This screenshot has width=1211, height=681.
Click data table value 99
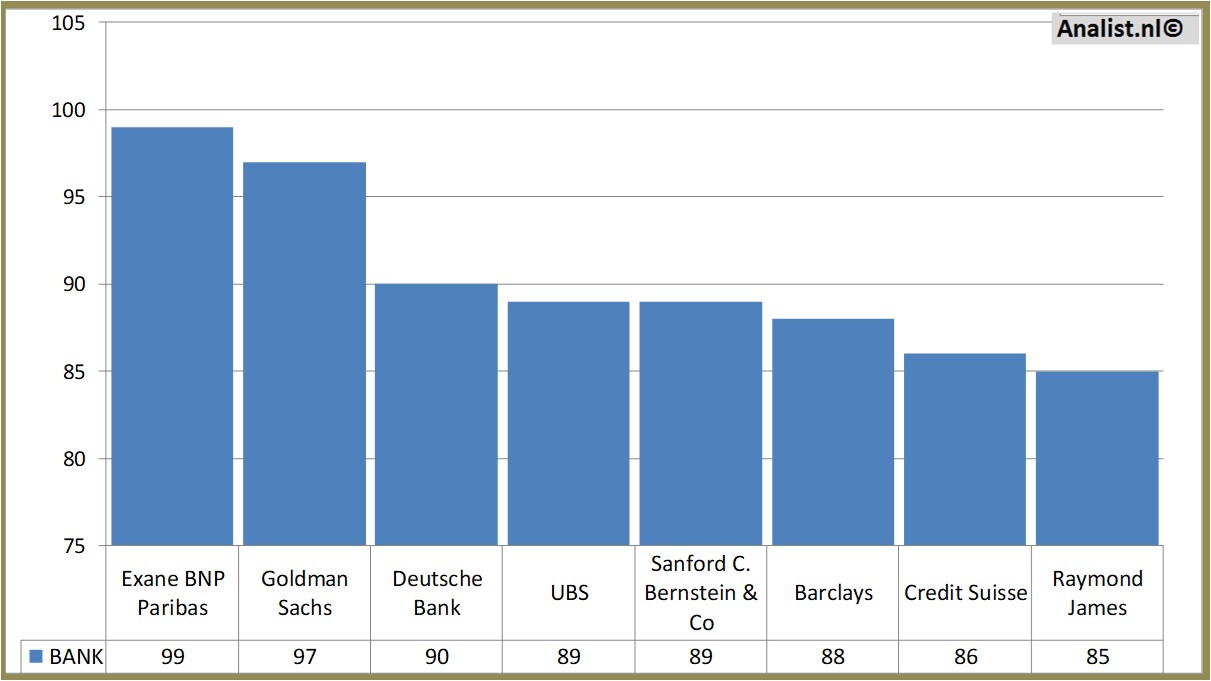coord(172,657)
